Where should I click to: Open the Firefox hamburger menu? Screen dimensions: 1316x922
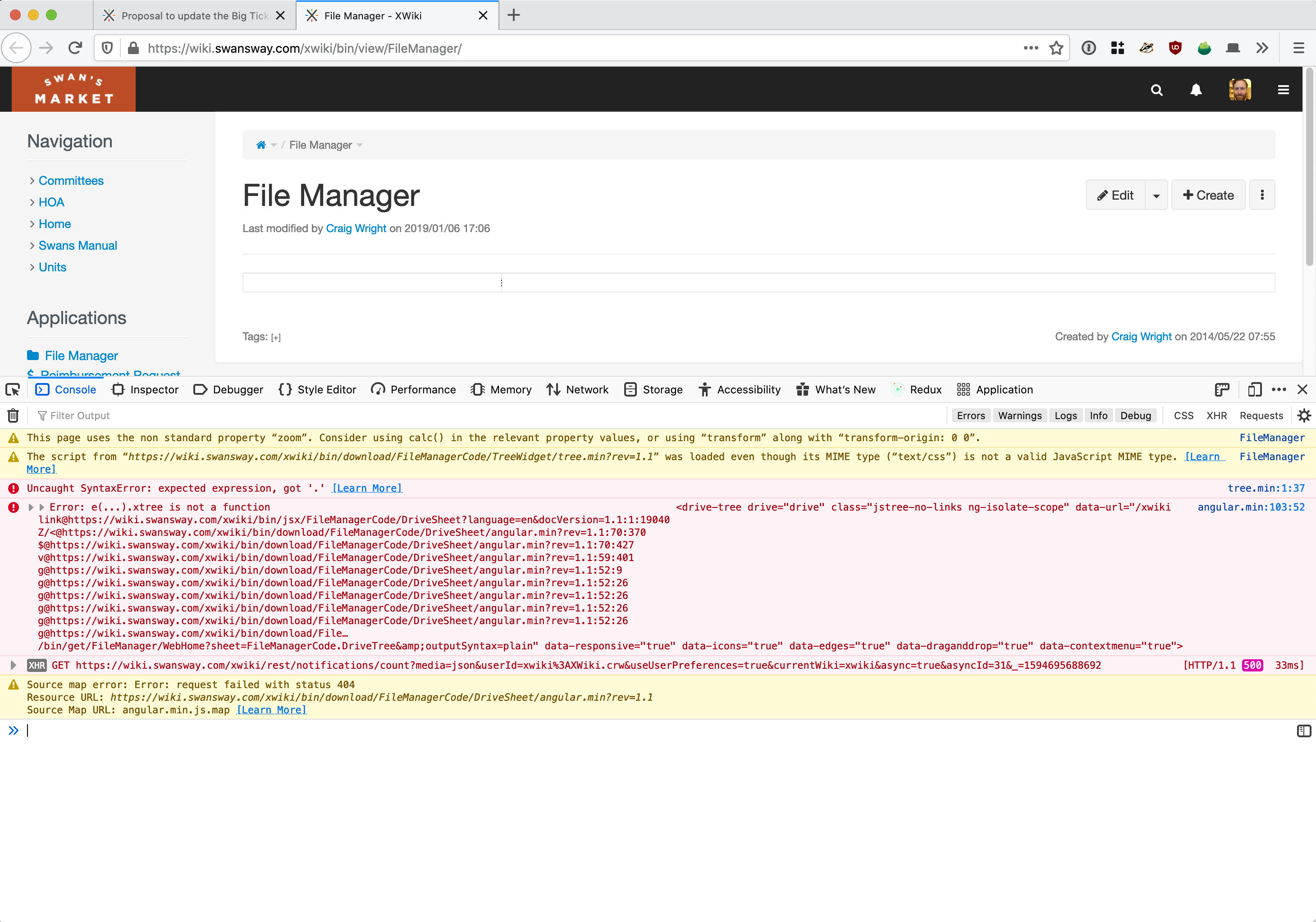click(1299, 48)
